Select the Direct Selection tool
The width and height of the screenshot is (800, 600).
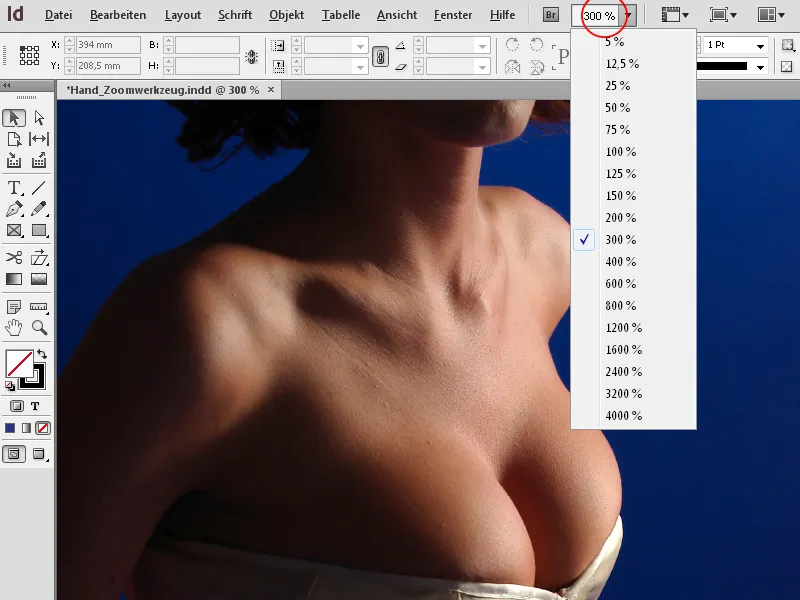[39, 118]
